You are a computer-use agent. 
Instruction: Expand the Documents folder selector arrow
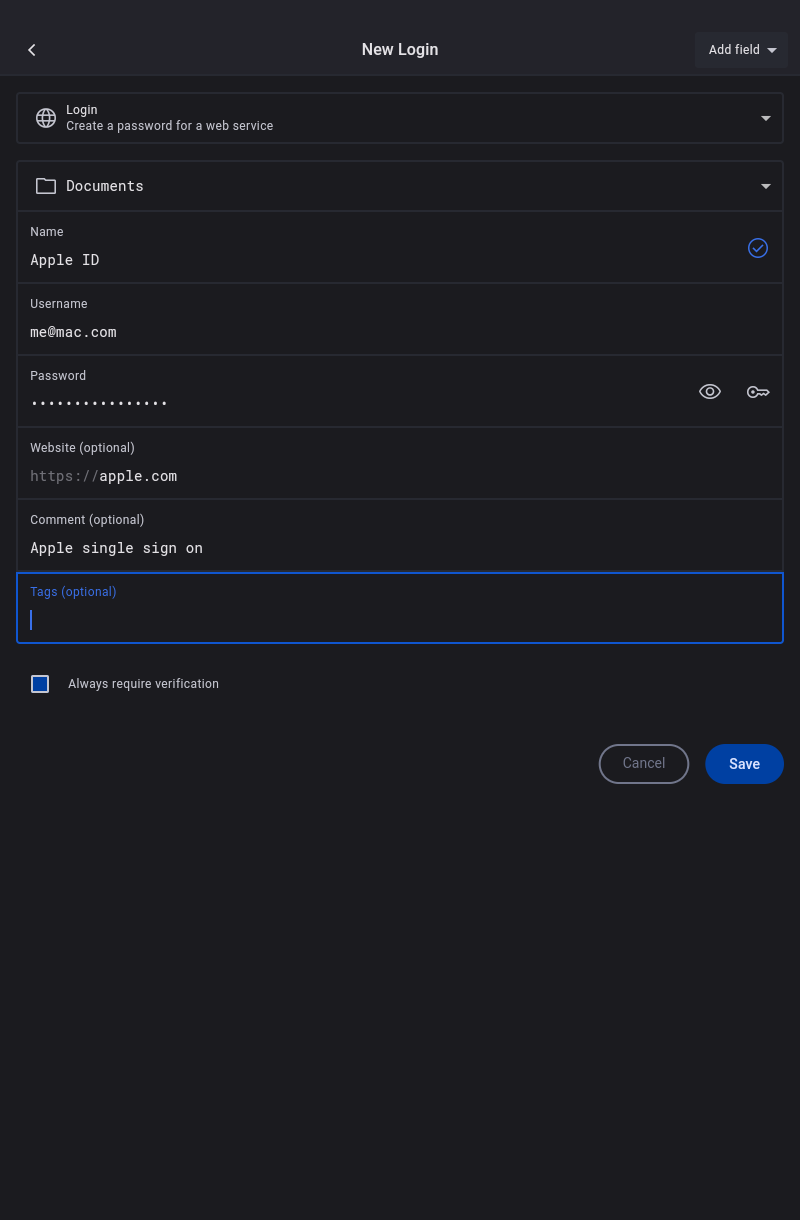tap(766, 186)
